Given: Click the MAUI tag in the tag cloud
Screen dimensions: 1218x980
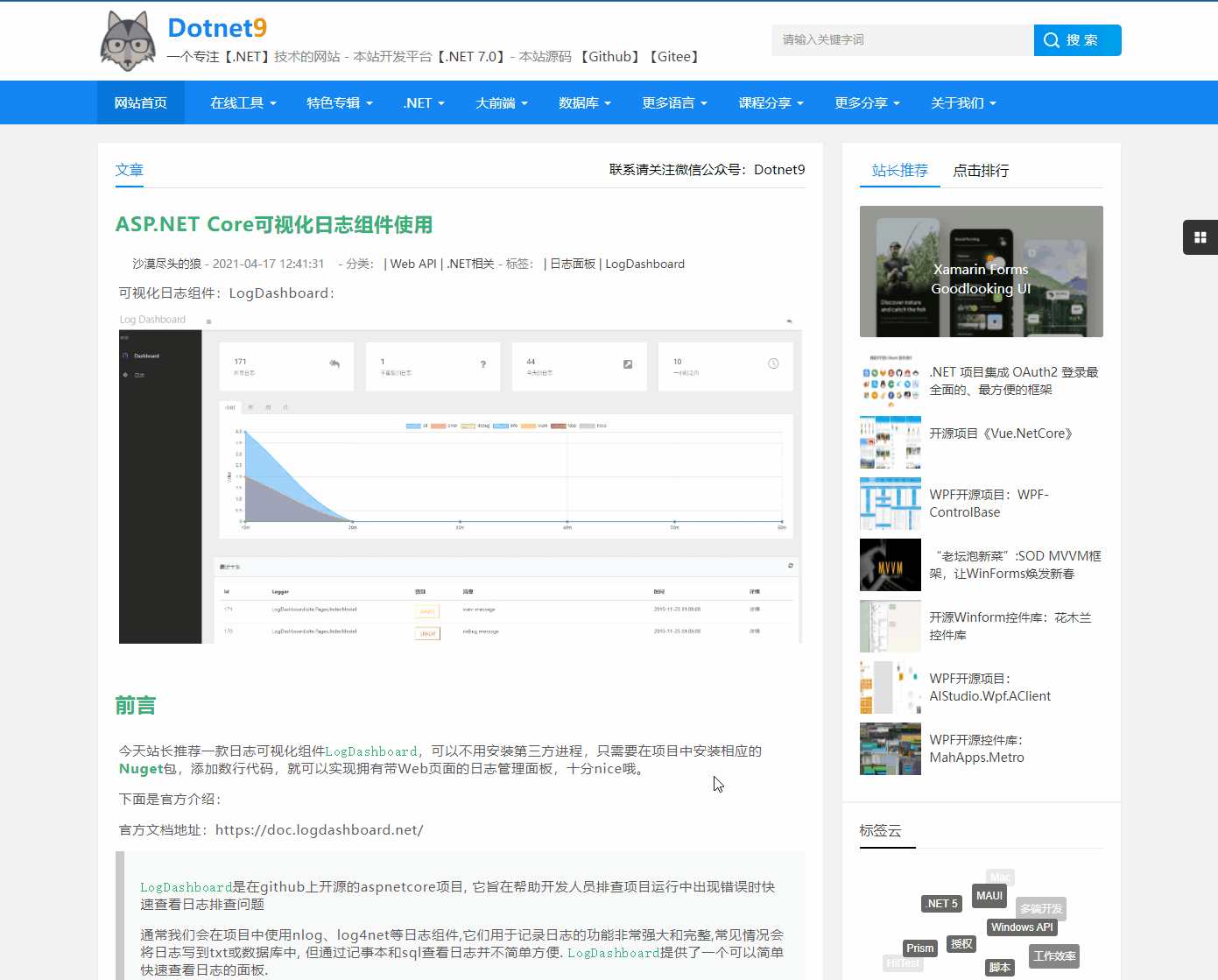Looking at the screenshot, I should point(989,895).
